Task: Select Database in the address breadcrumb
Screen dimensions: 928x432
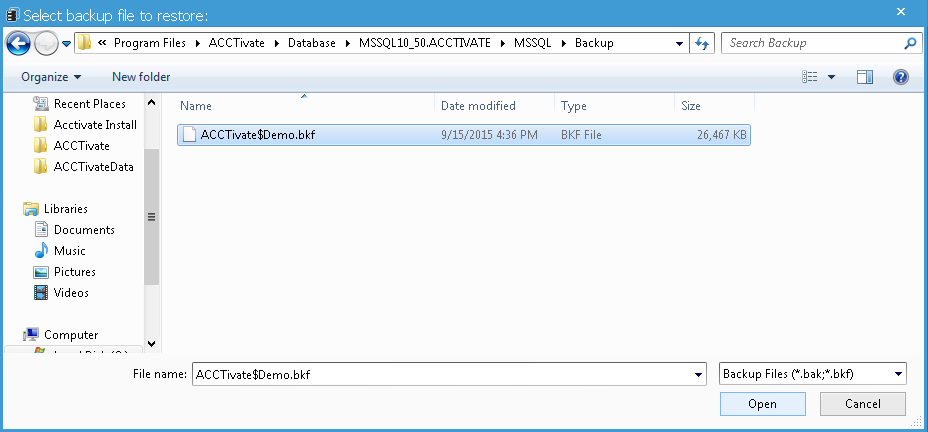Action: point(312,43)
